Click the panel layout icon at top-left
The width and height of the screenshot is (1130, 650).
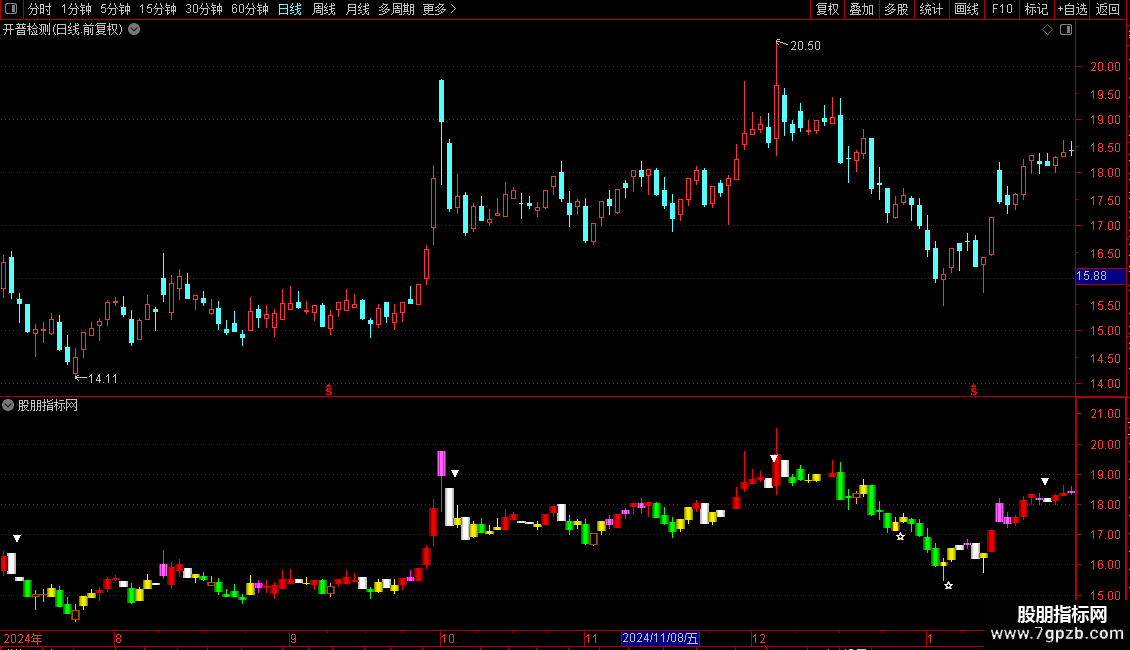click(11, 9)
